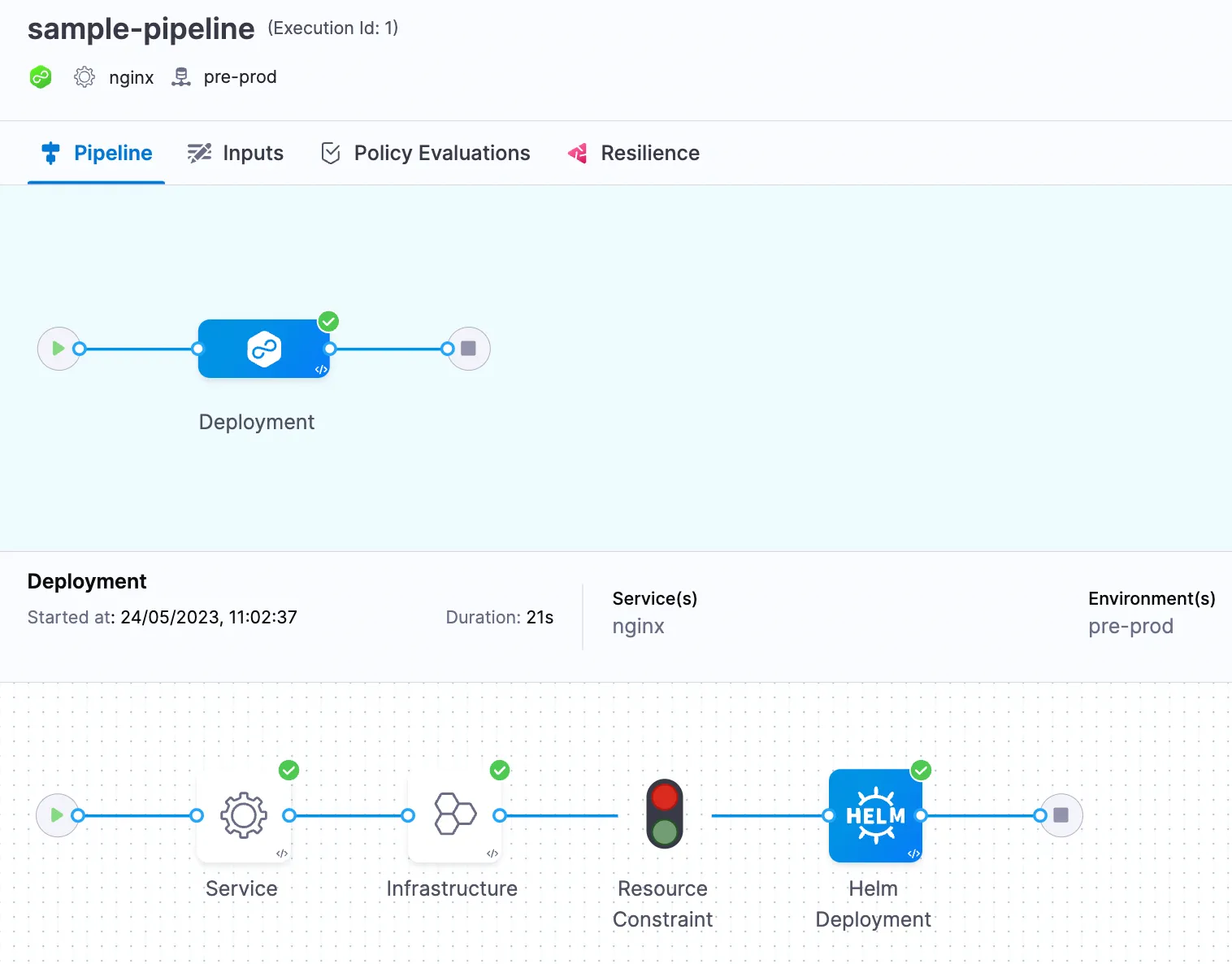Click the Infrastructure step success checkmark
Screen dimensions: 1232x964
pyautogui.click(x=500, y=770)
